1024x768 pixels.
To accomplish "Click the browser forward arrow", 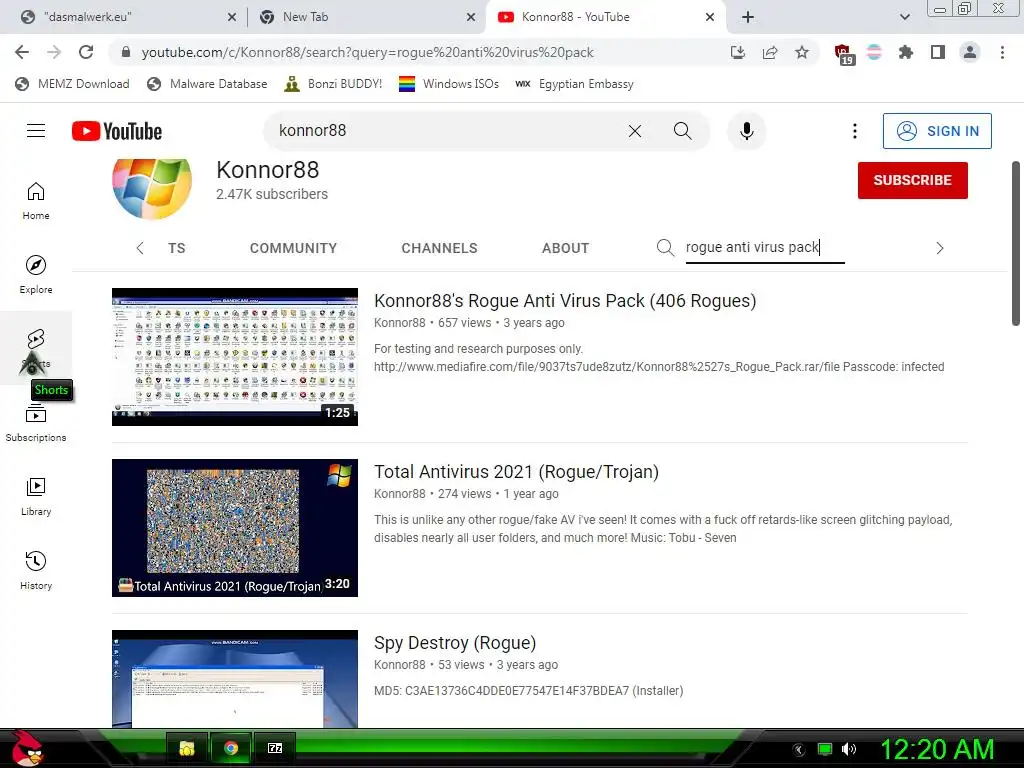I will coord(54,52).
